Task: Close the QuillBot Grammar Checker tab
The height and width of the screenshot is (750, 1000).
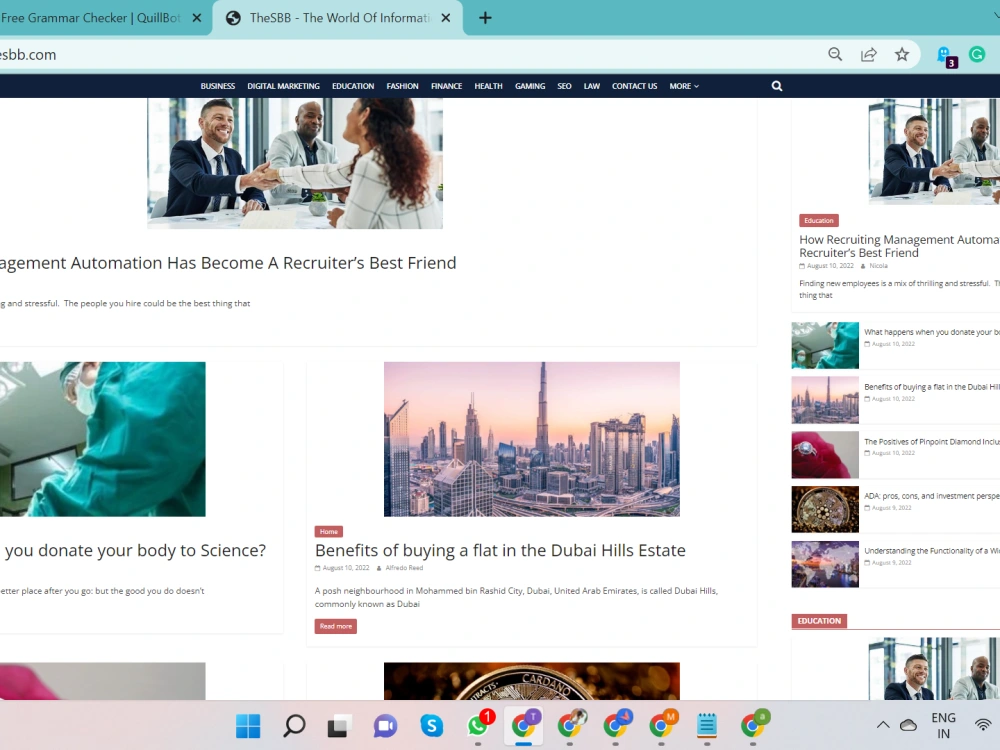Action: pos(197,18)
